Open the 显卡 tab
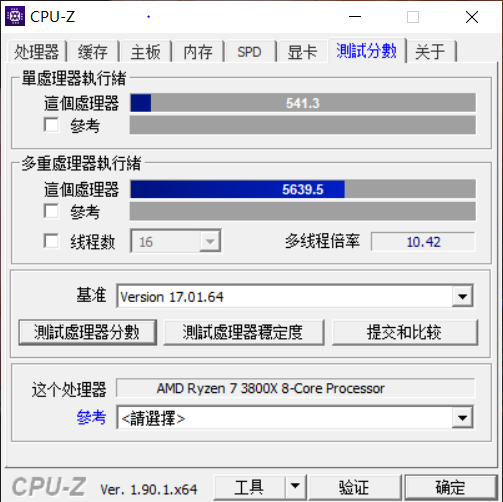The height and width of the screenshot is (502, 503). pyautogui.click(x=302, y=52)
